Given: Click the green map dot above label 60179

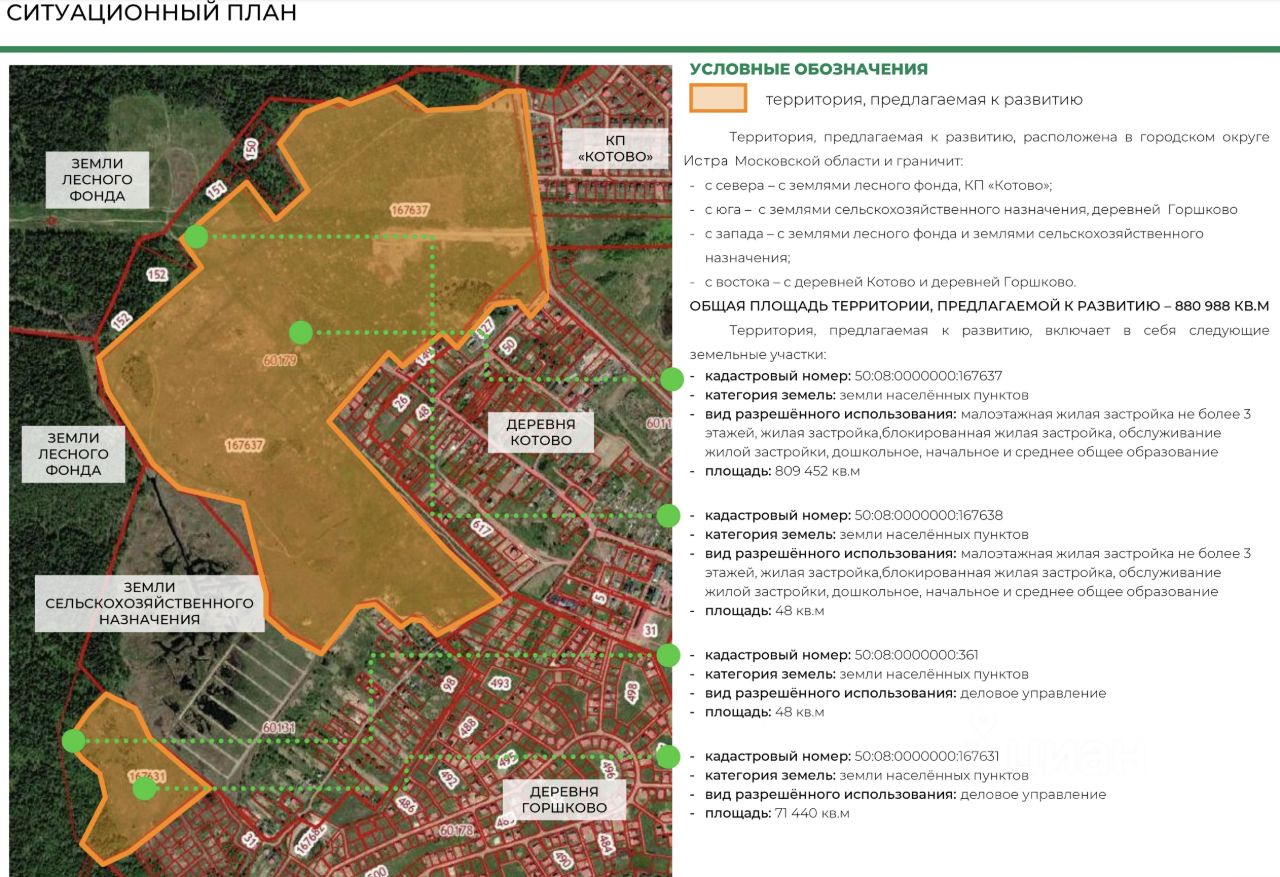Looking at the screenshot, I should pyautogui.click(x=300, y=332).
